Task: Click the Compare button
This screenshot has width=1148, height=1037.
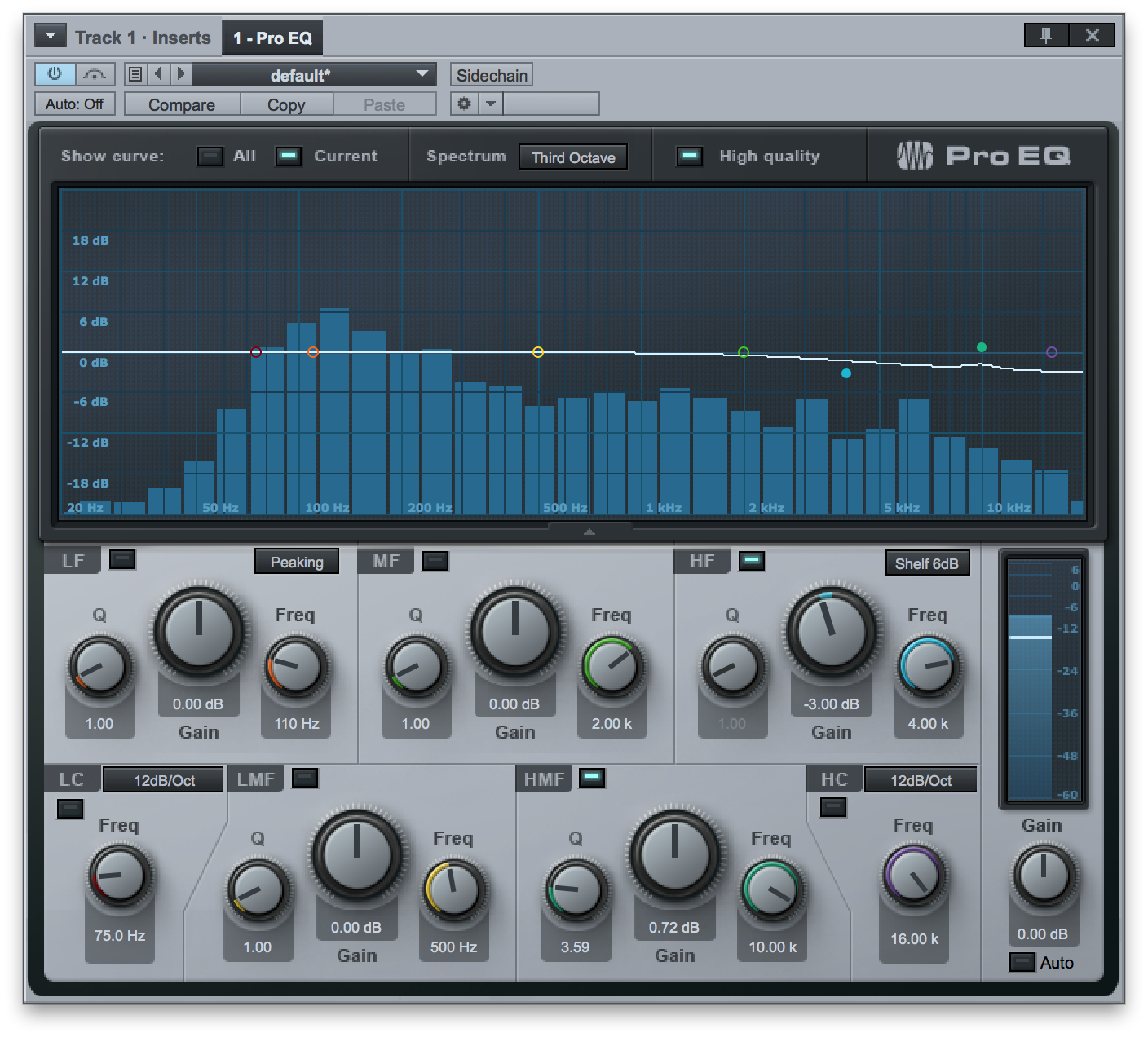Action: tap(182, 104)
